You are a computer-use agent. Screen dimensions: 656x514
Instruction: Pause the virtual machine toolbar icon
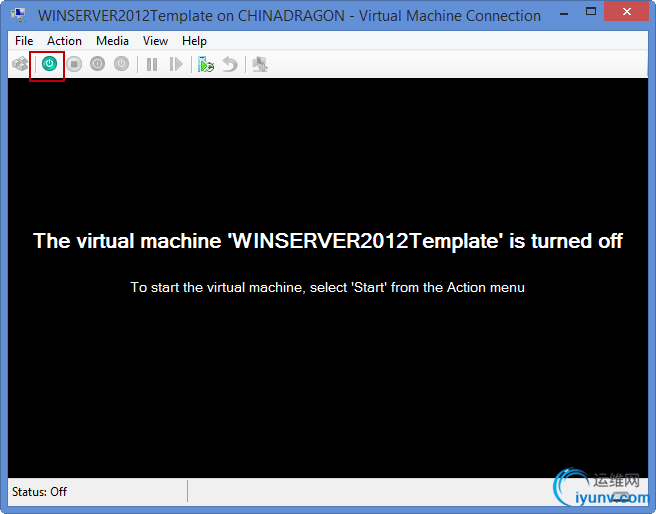tap(152, 64)
